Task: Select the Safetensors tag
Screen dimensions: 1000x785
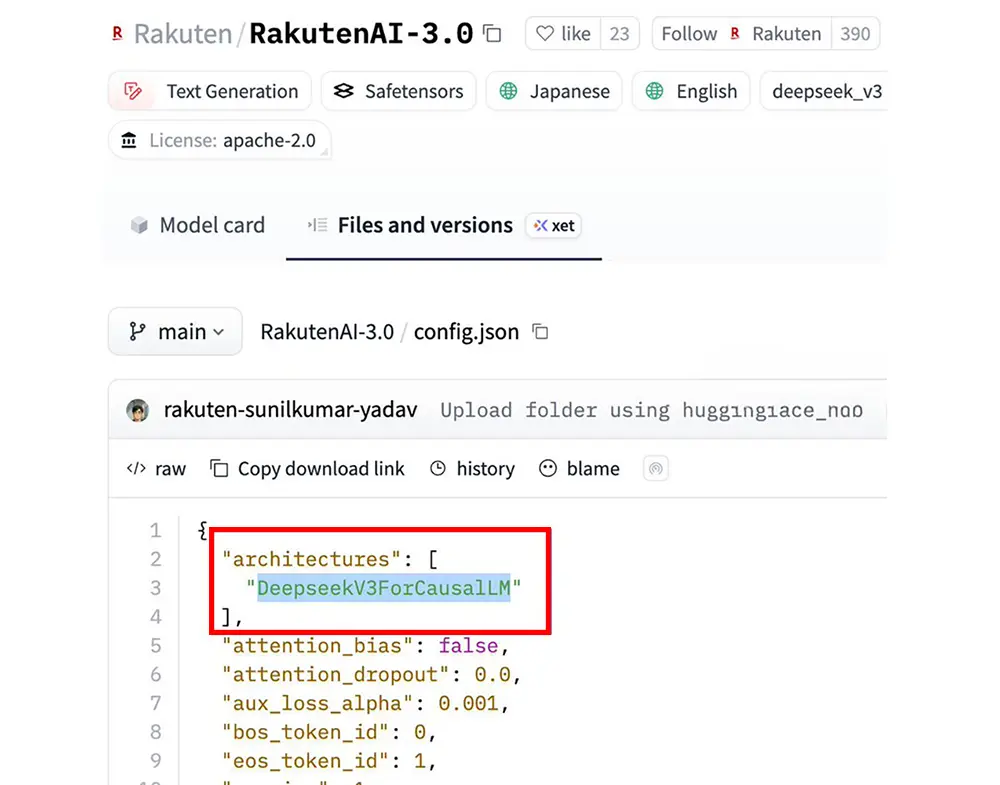Action: [x=399, y=91]
